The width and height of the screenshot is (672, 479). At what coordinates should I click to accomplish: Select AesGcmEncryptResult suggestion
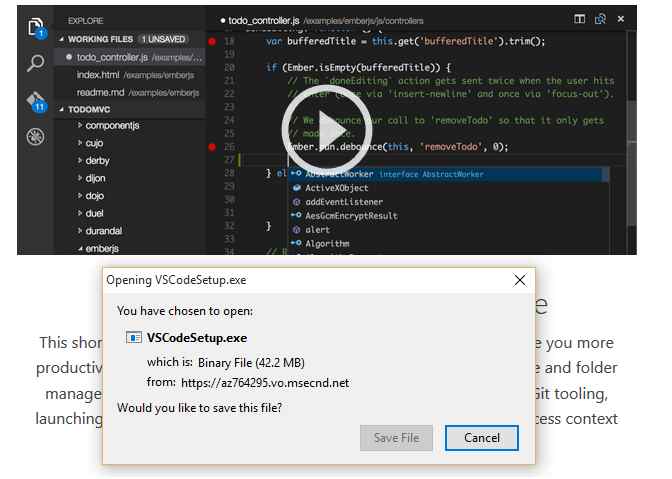click(448, 216)
